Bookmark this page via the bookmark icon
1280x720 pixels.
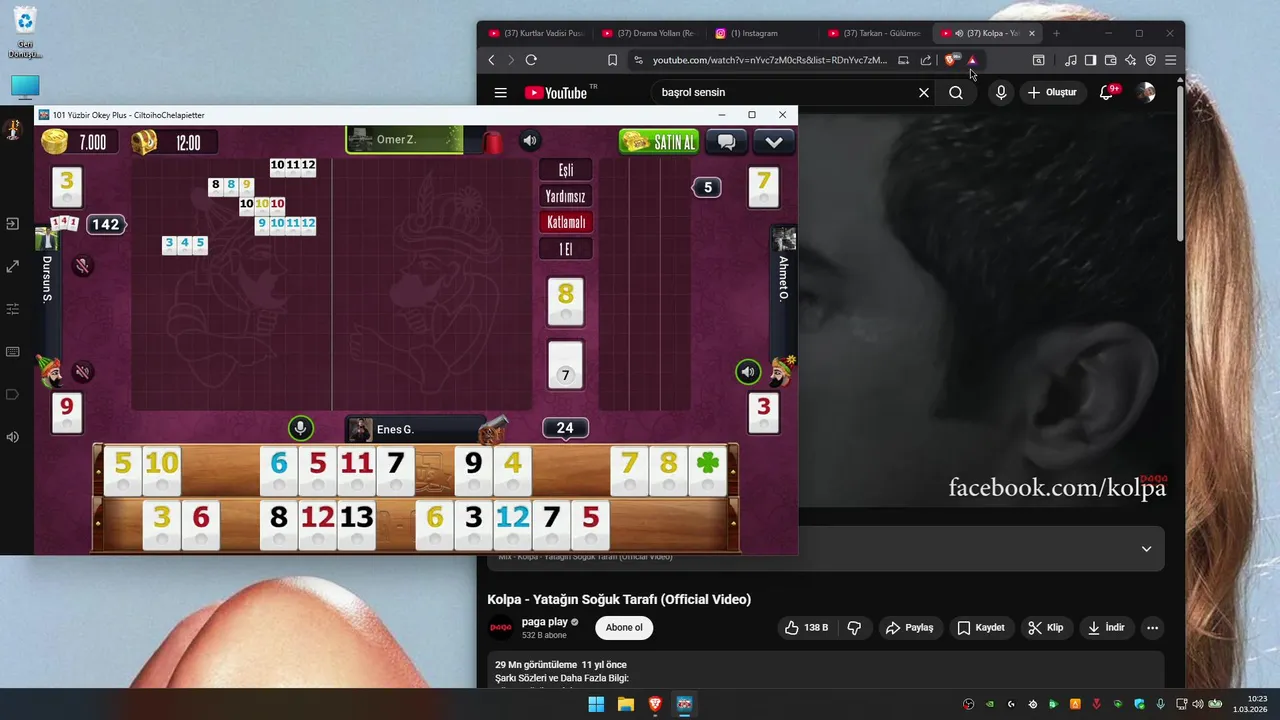(x=613, y=60)
